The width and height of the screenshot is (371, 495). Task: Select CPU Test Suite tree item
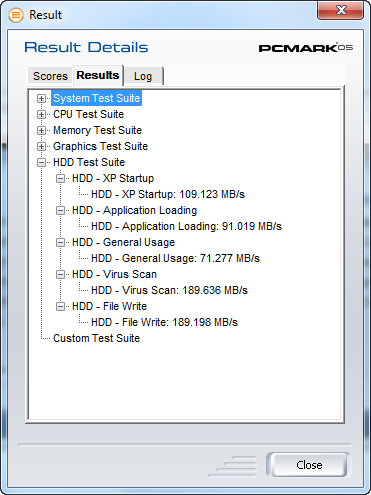tap(89, 114)
